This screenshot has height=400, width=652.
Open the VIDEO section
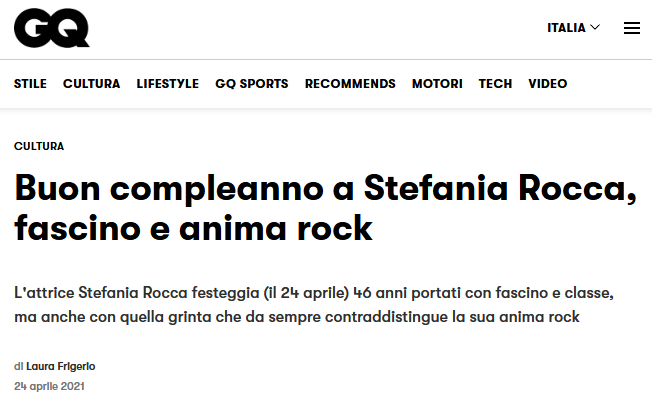click(x=547, y=84)
